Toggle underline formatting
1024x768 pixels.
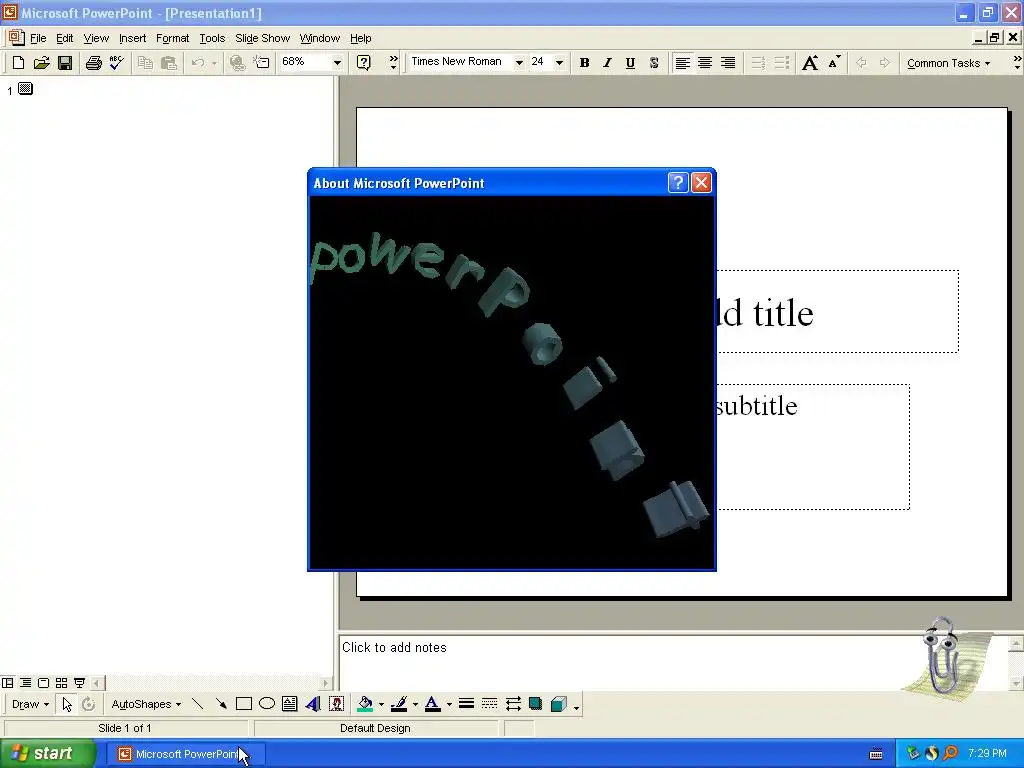630,63
